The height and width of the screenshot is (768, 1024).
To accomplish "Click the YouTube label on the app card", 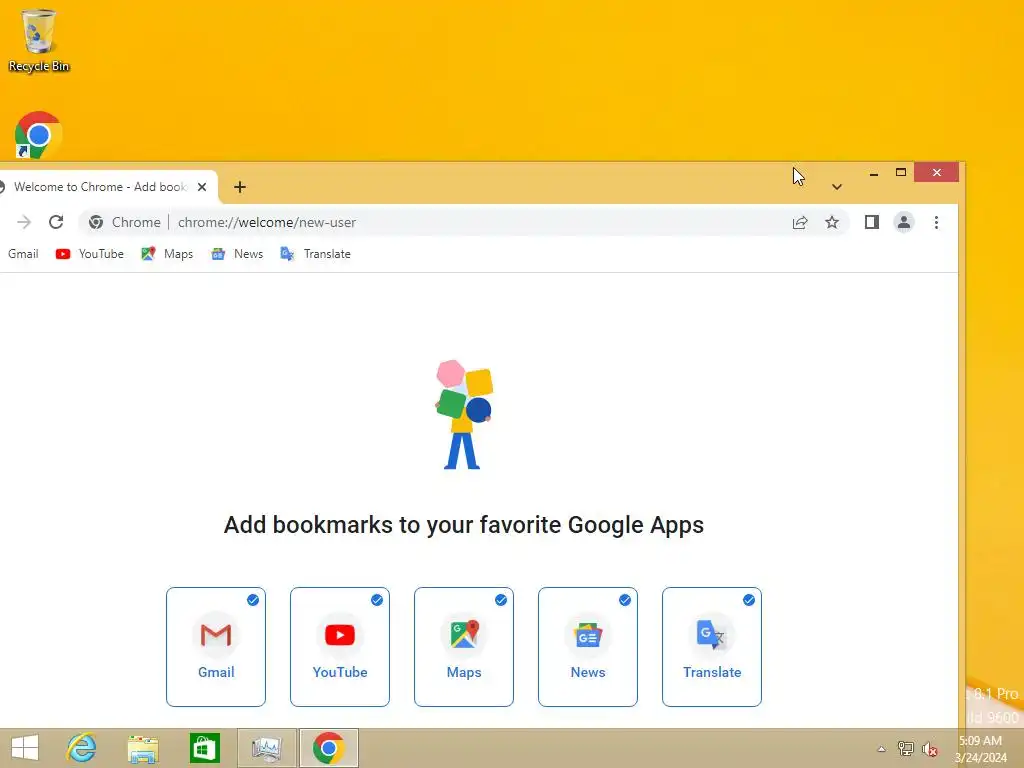I will 340,672.
